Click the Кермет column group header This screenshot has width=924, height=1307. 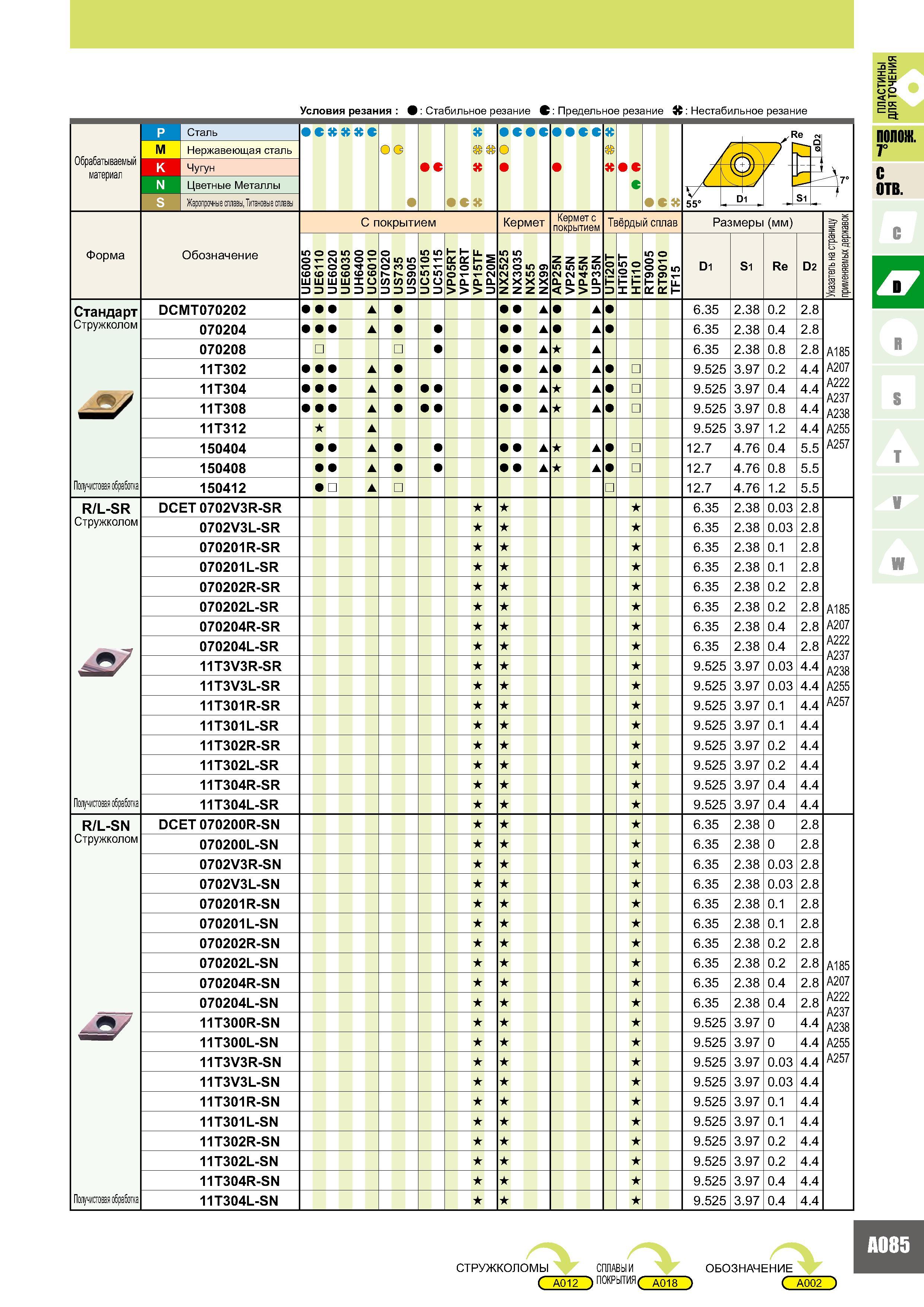[524, 222]
